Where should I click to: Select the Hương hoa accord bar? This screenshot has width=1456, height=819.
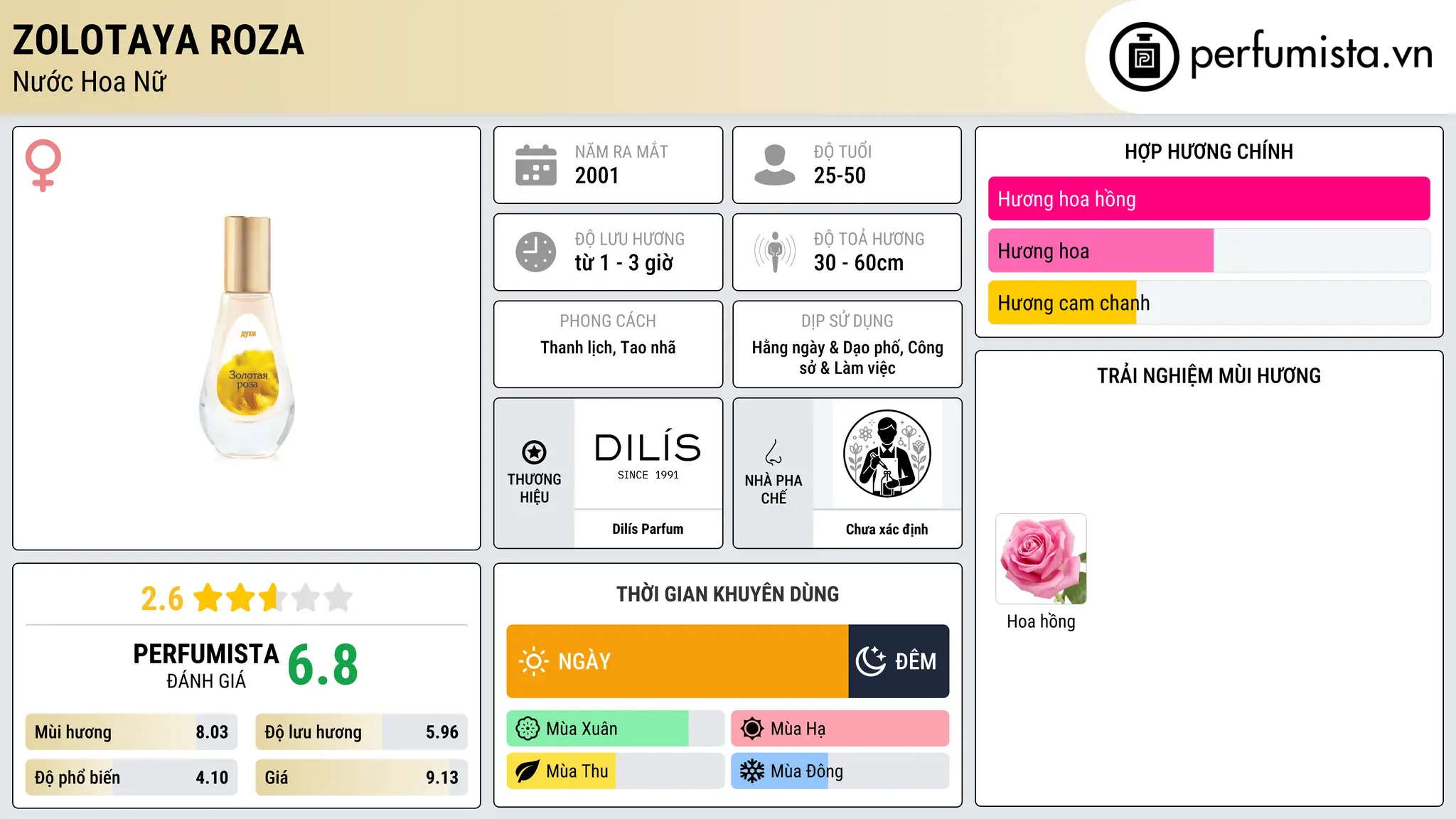pos(1209,251)
